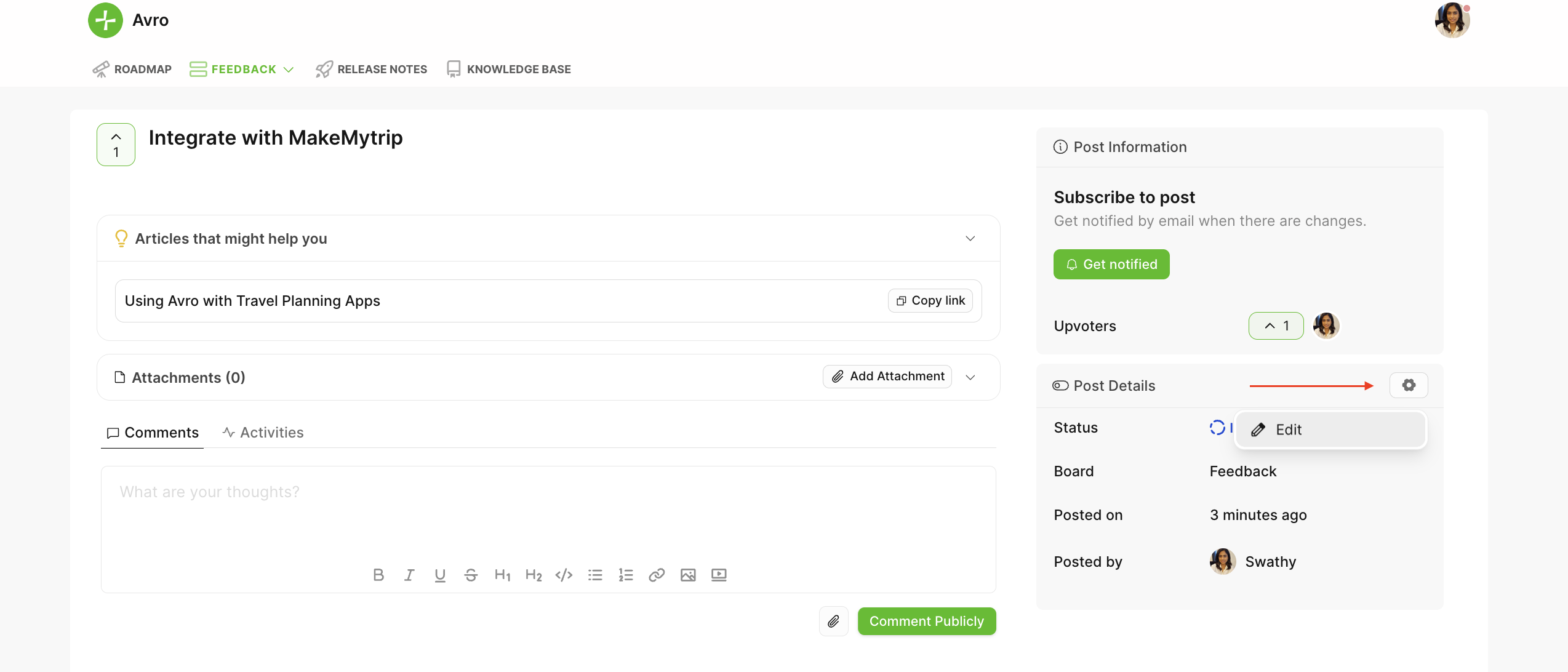Upvote the Integrate with MakeMytrip post
Image resolution: width=1568 pixels, height=672 pixels.
(x=116, y=145)
